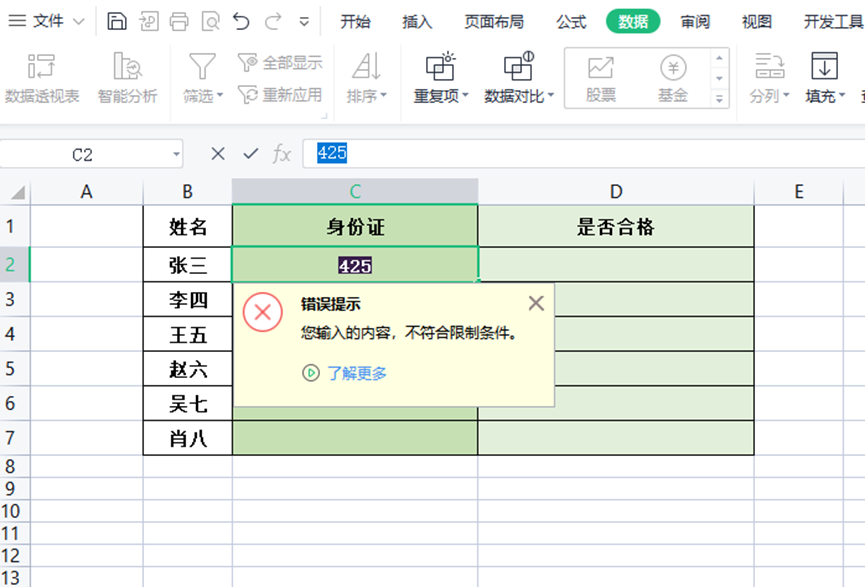Expand the stock/fund data type gallery

[719, 98]
